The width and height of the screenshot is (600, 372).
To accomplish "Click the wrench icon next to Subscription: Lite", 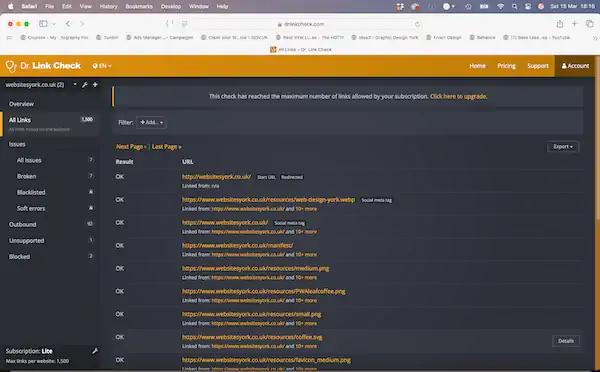I will coord(95,351).
